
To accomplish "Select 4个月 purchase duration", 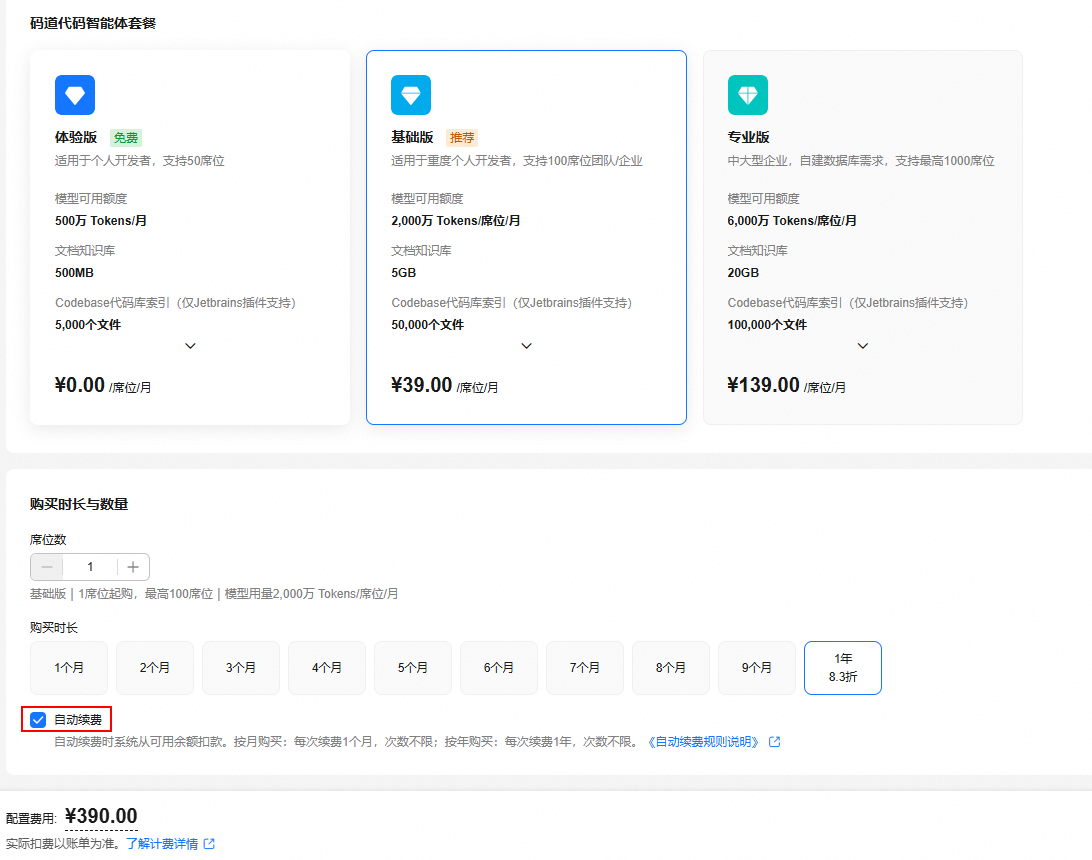I will pos(327,668).
